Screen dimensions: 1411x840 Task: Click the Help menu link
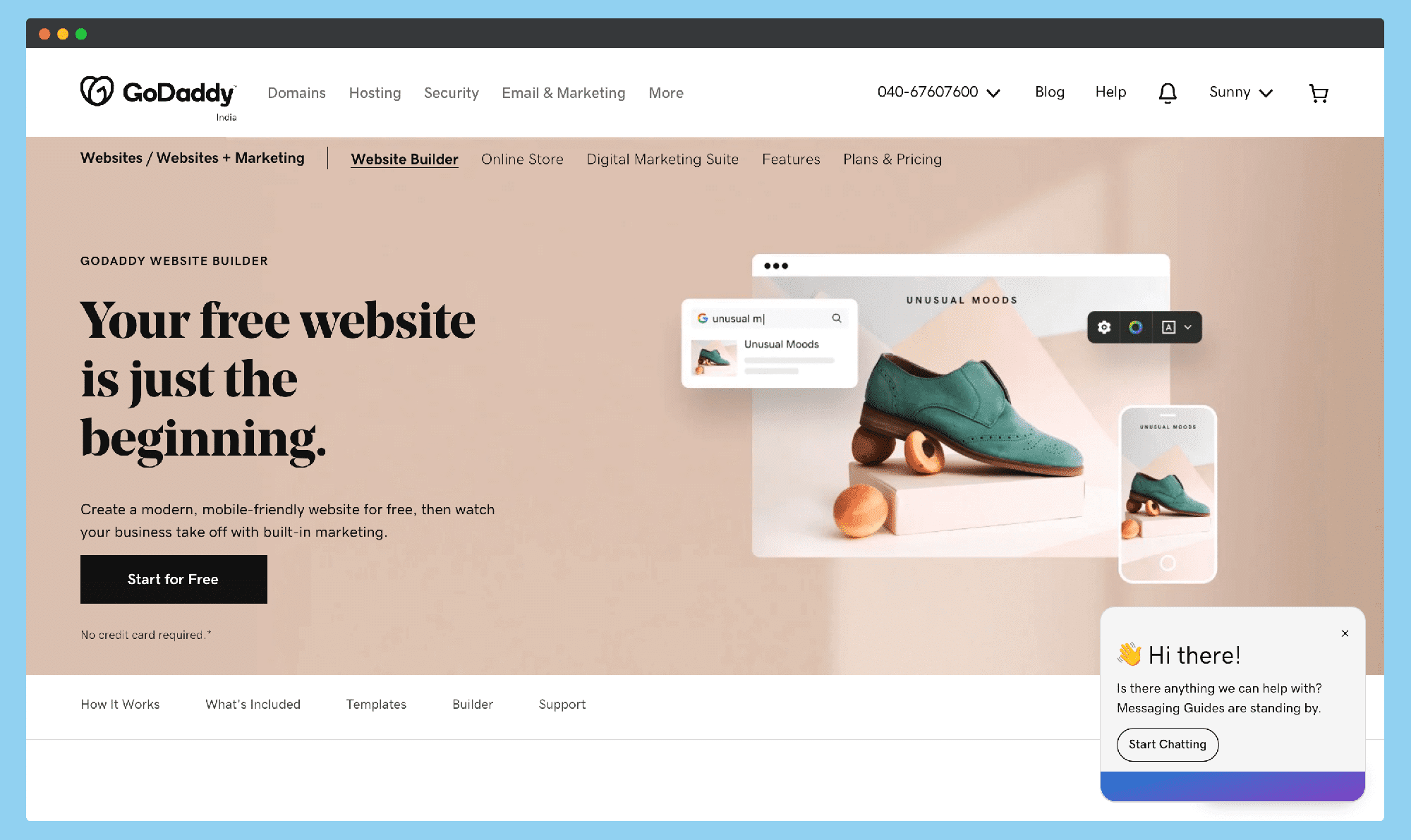(x=1111, y=92)
